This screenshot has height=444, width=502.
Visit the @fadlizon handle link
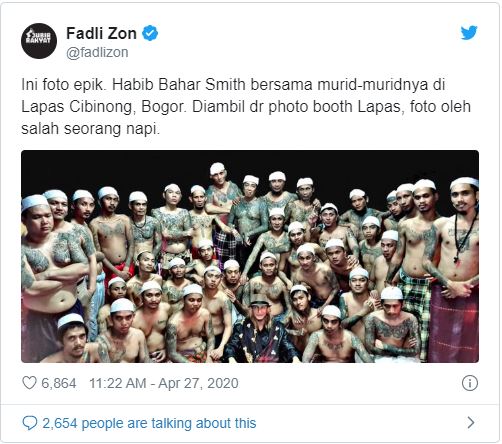click(x=97, y=52)
